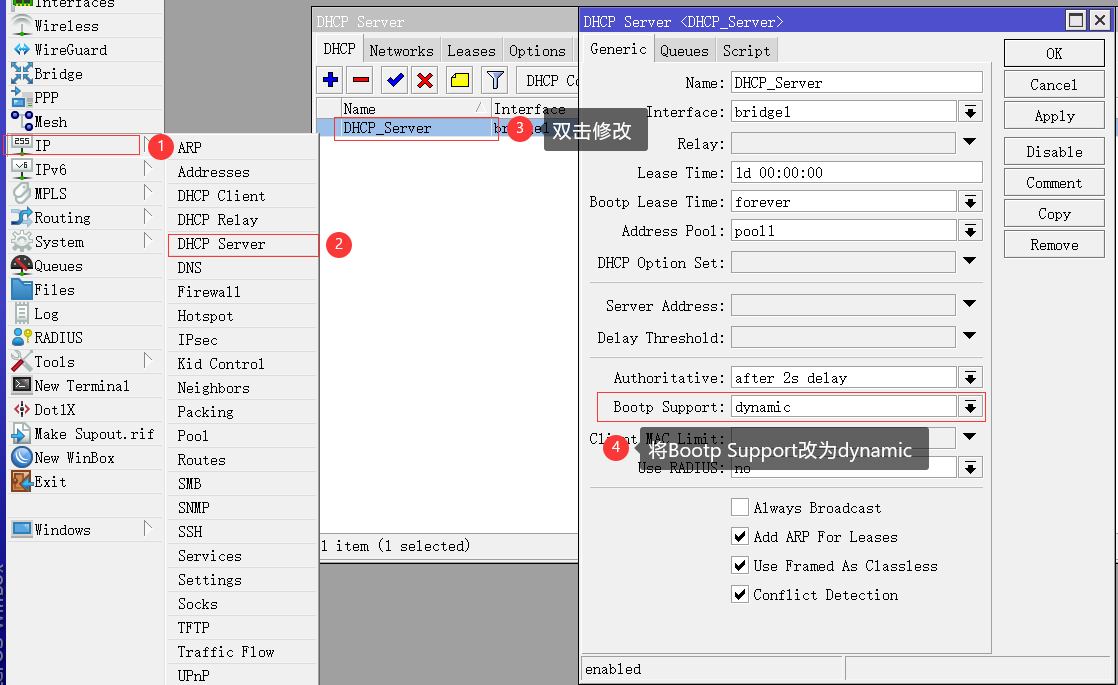Click the Apply button
Screen dimensions: 1118x685
tap(1053, 115)
